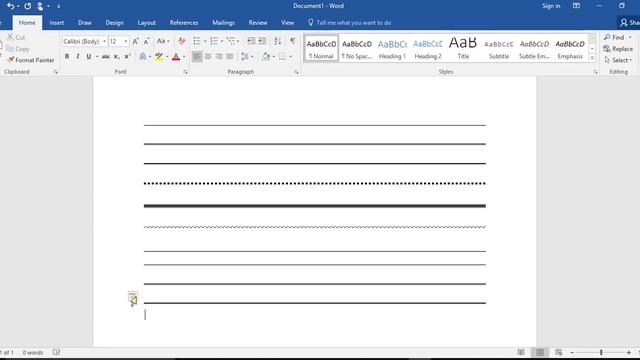640x360 pixels.
Task: Open the font size dropdown
Action: 126,41
